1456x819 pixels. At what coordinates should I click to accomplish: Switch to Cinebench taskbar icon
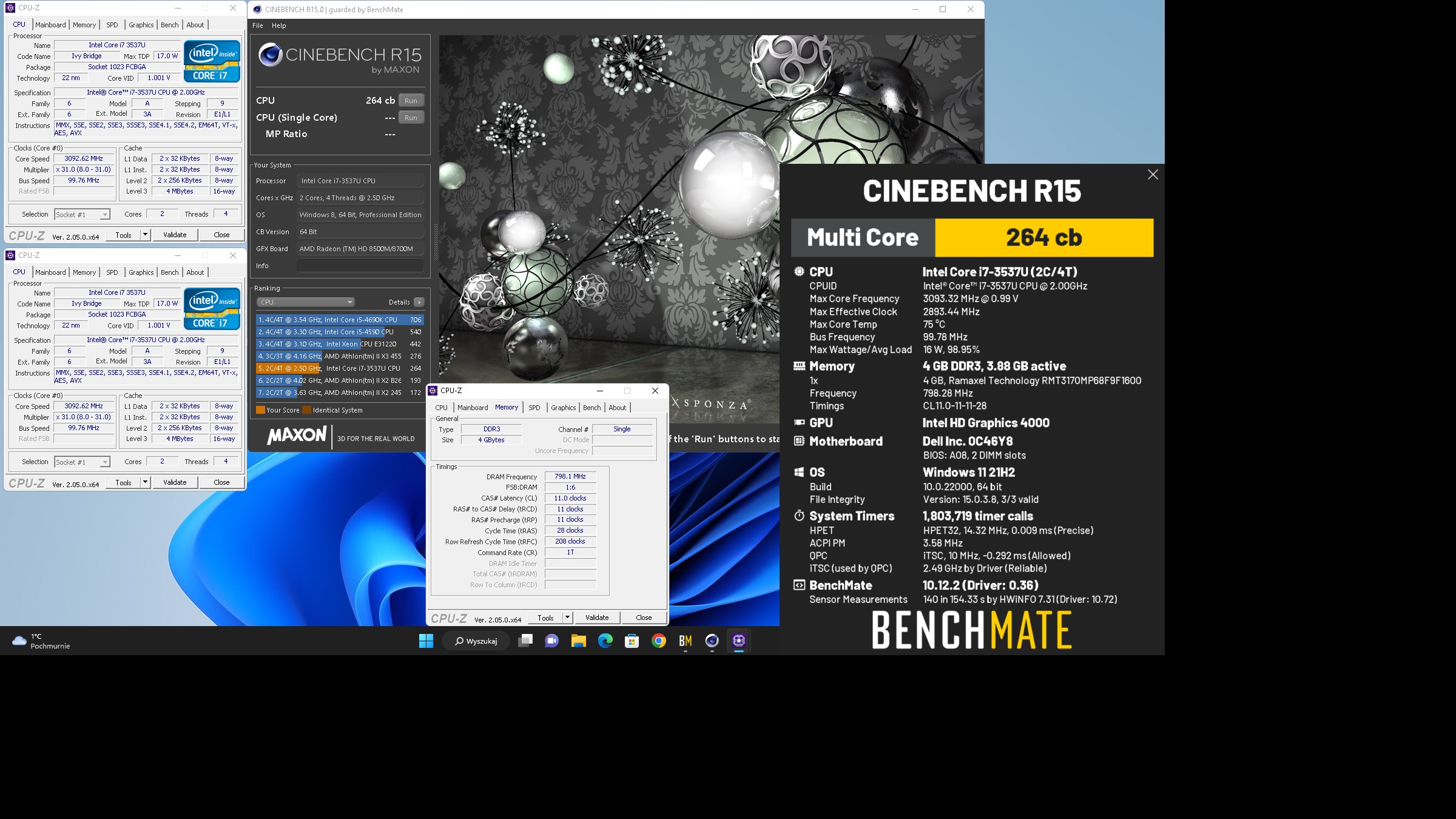coord(712,641)
